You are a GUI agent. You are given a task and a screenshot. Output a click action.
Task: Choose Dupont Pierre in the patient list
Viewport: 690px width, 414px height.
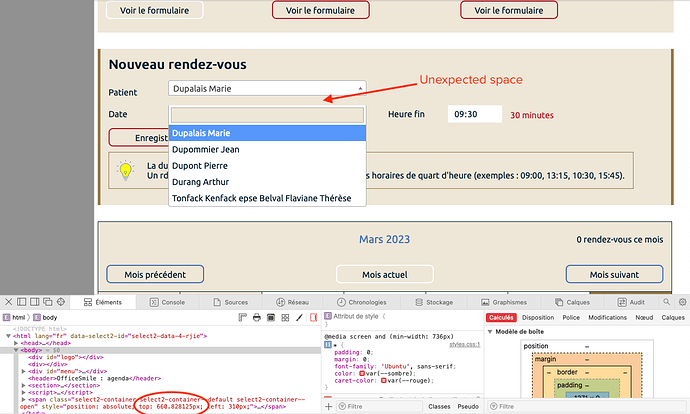[x=268, y=165]
